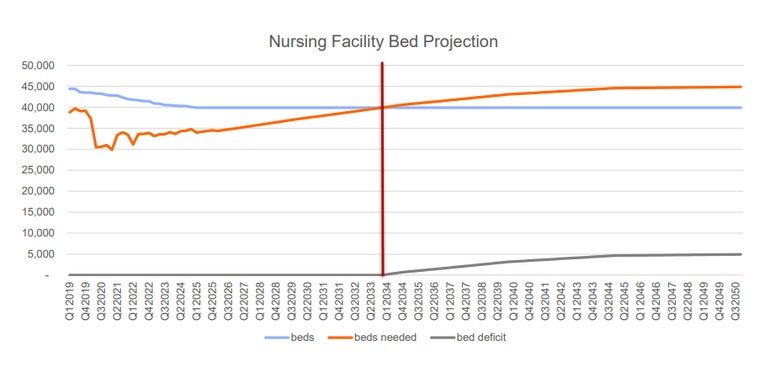The height and width of the screenshot is (367, 770).
Task: Click the 25,000 y-axis label
Action: click(37, 170)
